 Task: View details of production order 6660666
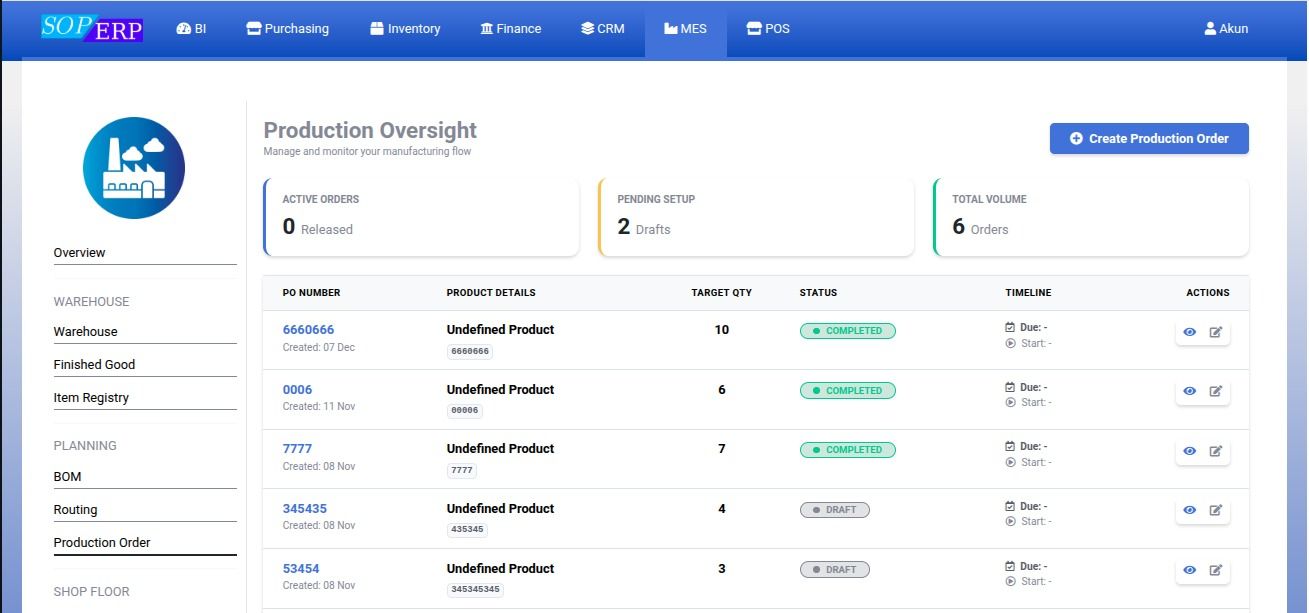tap(1189, 332)
